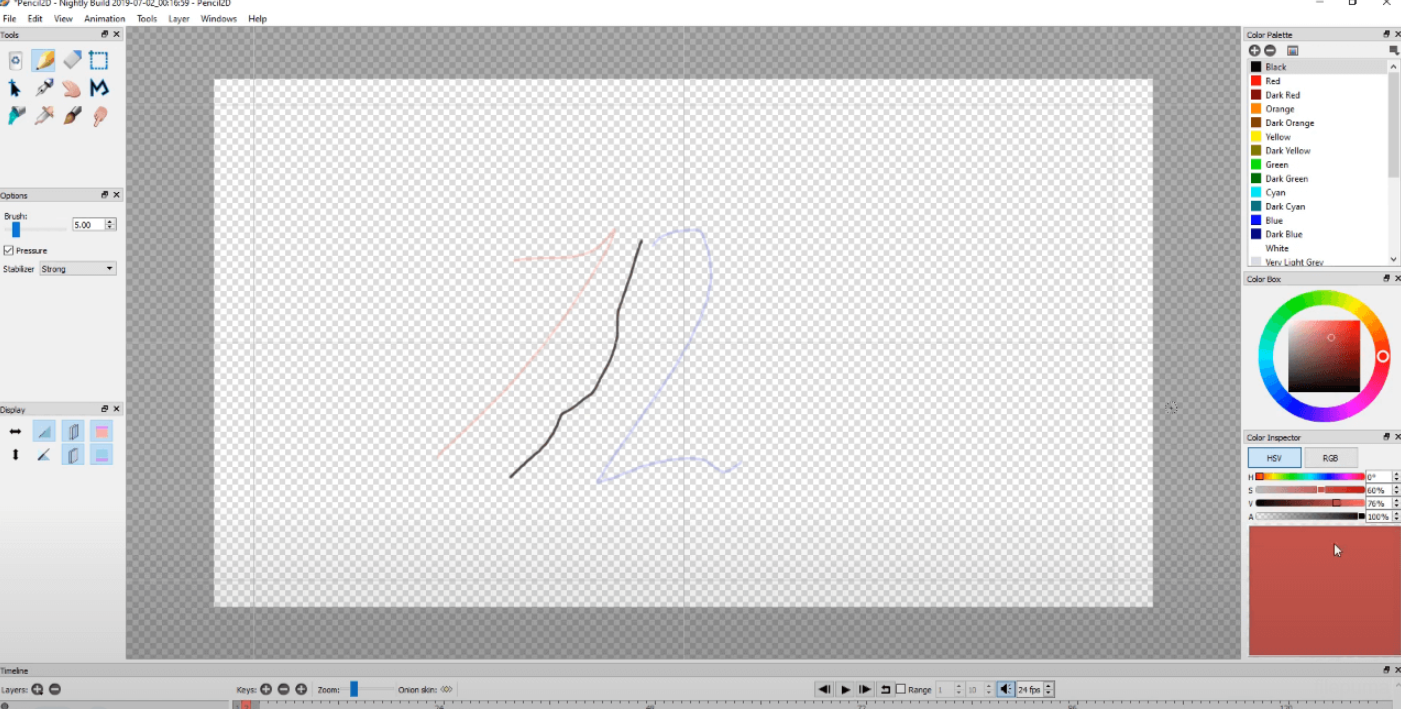The height and width of the screenshot is (709, 1401).
Task: Open the Animation menu
Action: [104, 19]
